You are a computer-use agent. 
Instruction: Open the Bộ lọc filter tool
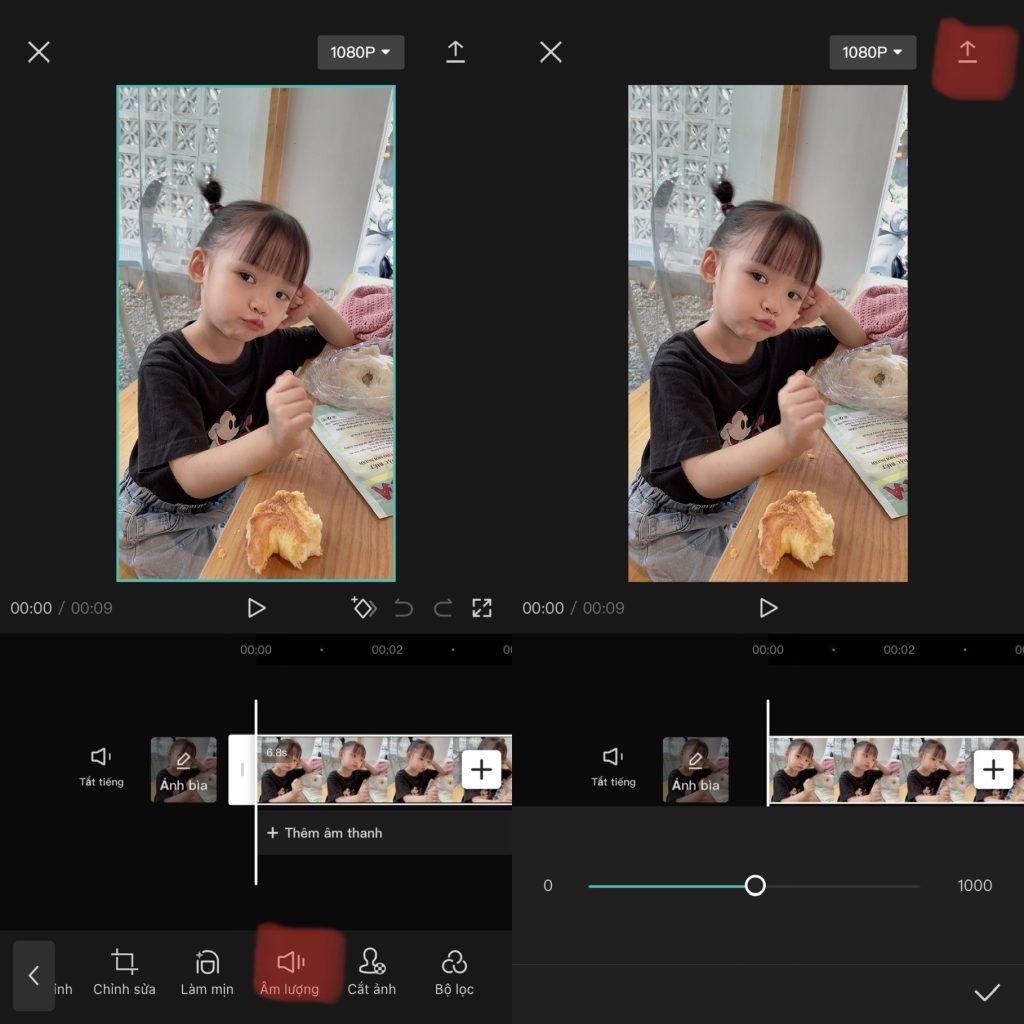[x=454, y=971]
